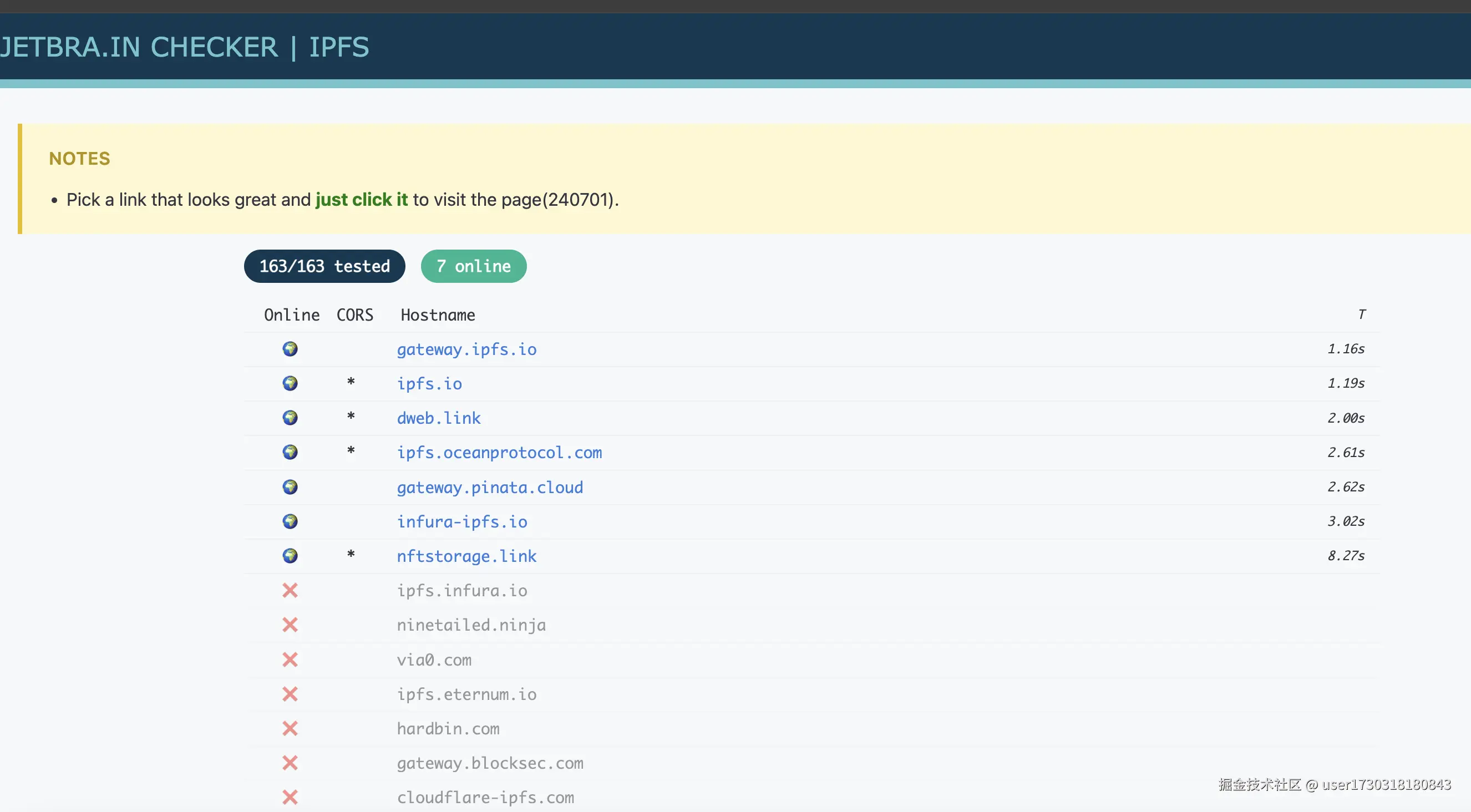Click the offline host ninetailed.ninja
Image resolution: width=1471 pixels, height=812 pixels.
tap(471, 625)
